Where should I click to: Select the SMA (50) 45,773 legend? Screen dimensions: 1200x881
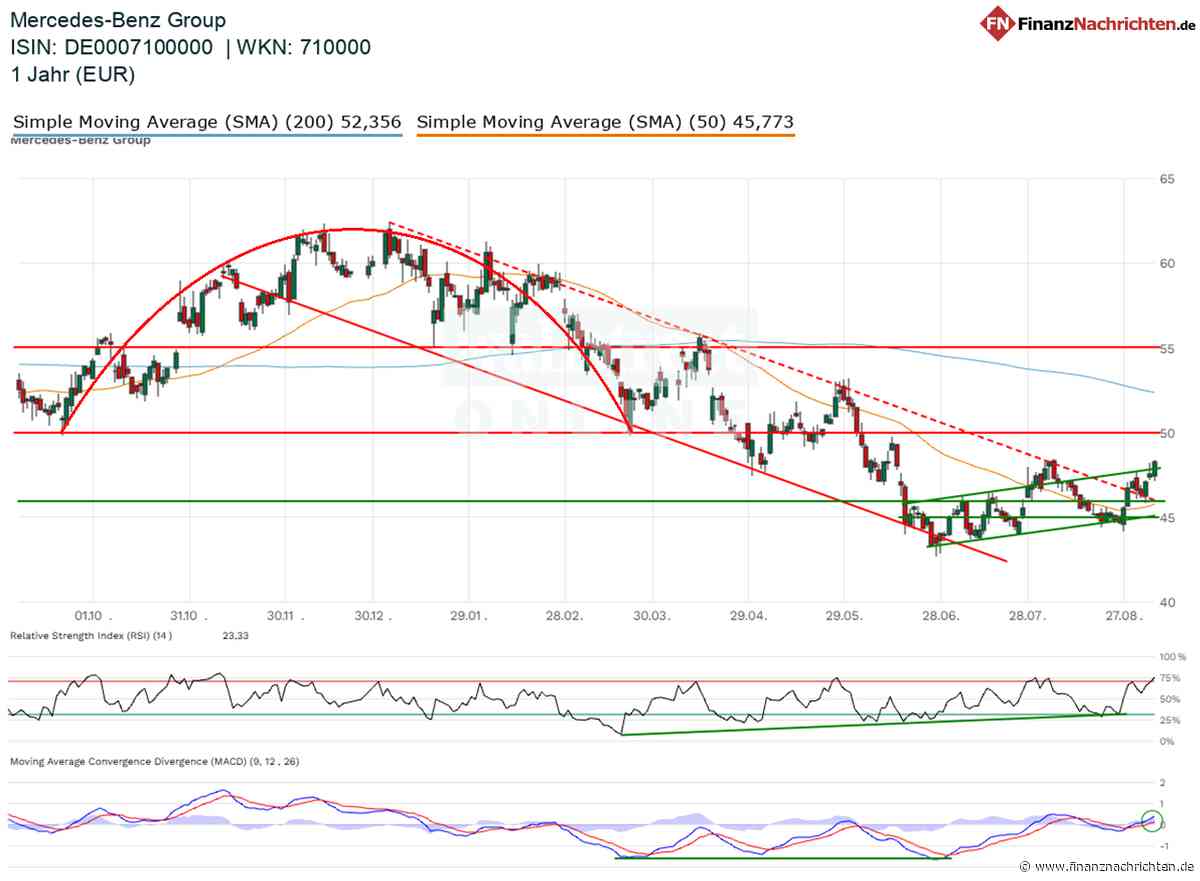(605, 122)
